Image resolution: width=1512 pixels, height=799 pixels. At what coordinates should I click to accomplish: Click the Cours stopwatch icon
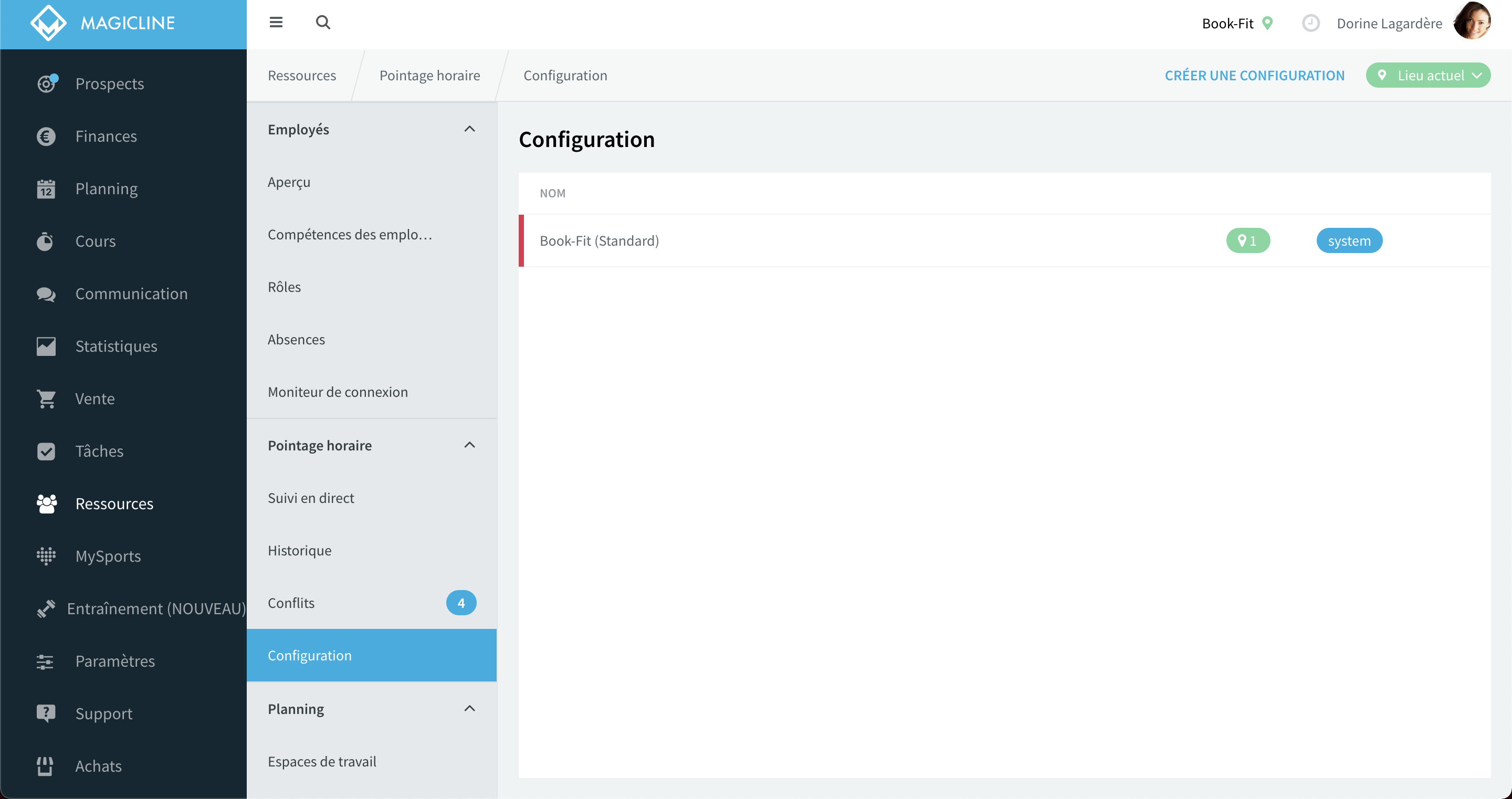pos(45,241)
